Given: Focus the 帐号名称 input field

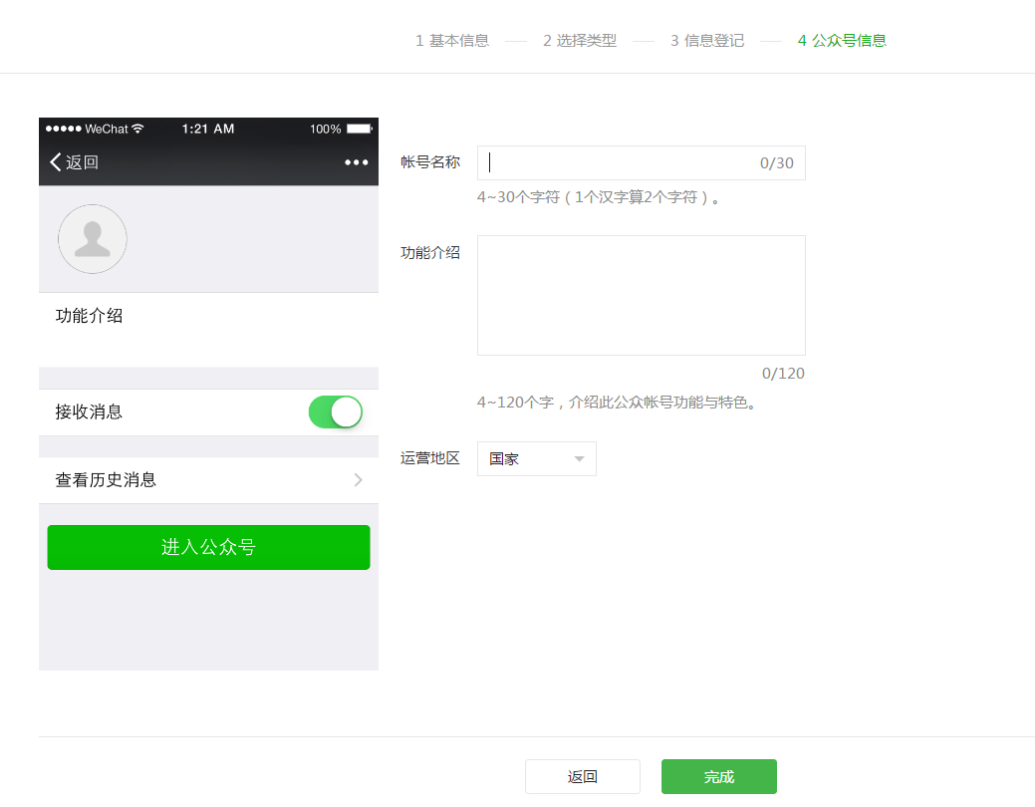Looking at the screenshot, I should [x=620, y=163].
